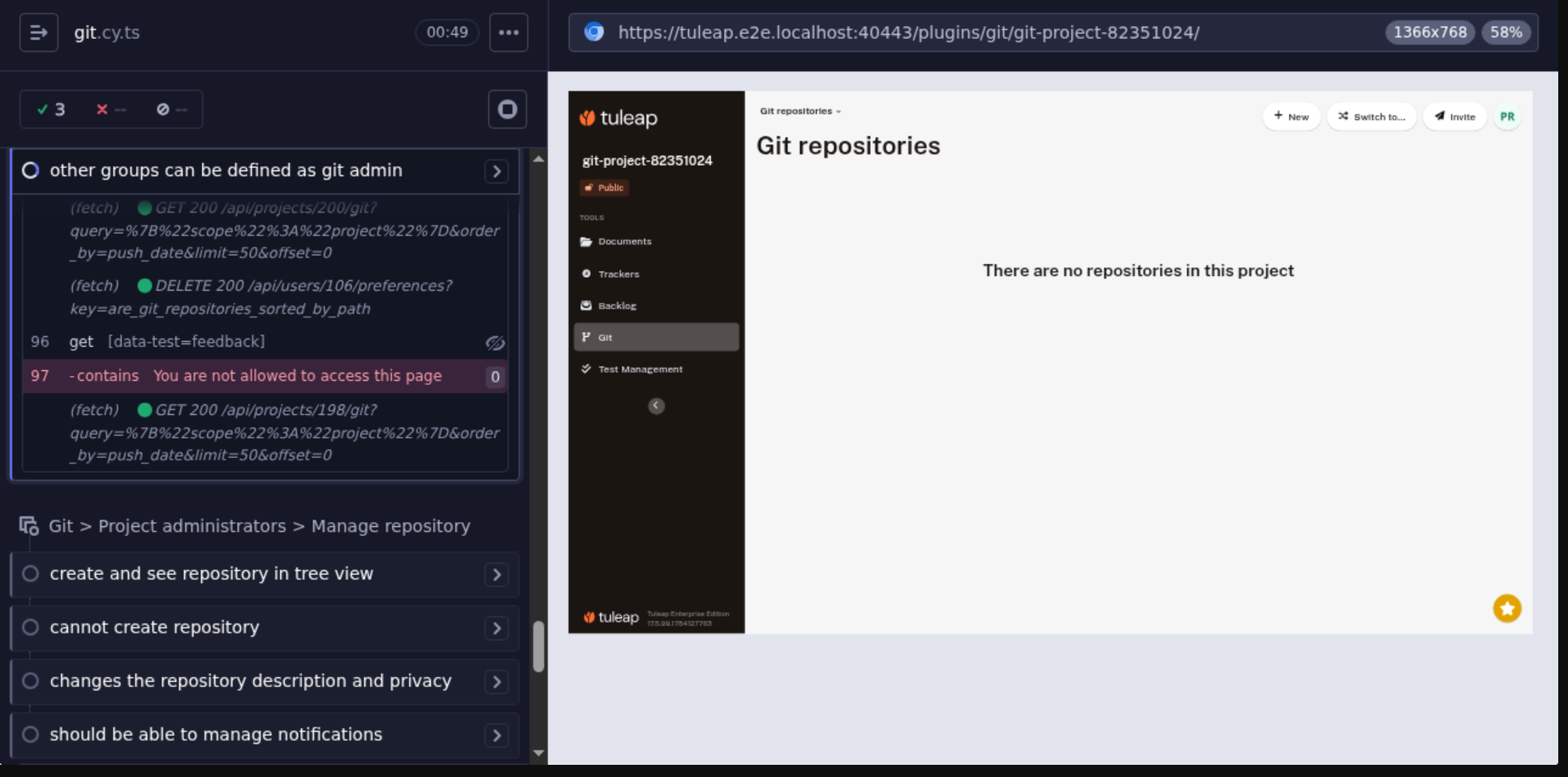Click the yellow star badge icon
1568x777 pixels.
coord(1507,608)
